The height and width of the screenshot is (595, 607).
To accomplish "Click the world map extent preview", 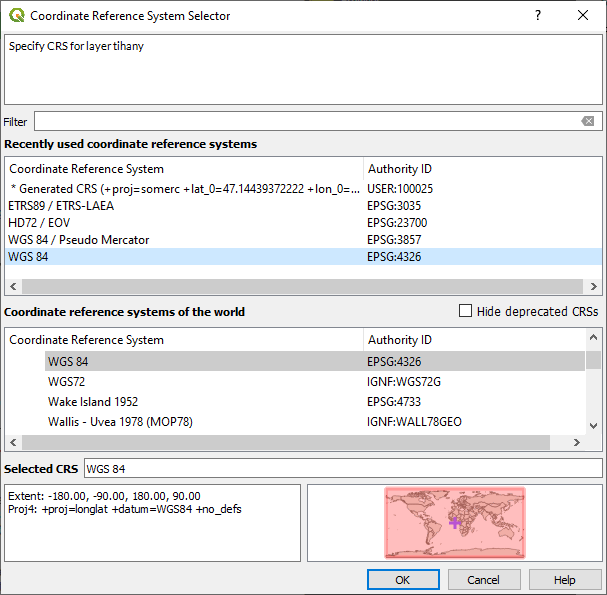I will pyautogui.click(x=455, y=523).
